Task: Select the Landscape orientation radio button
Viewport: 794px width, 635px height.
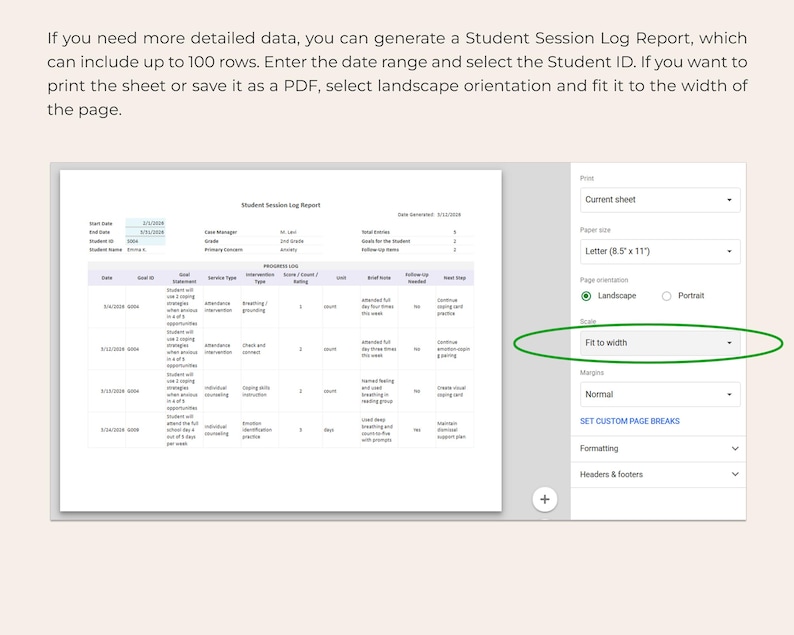Action: pos(586,296)
